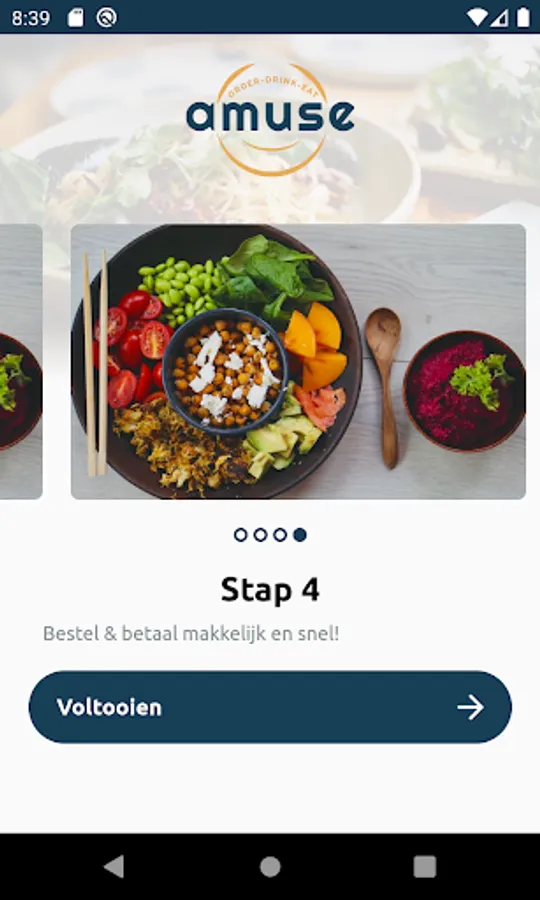540x900 pixels.
Task: Tap the food bowl carousel image
Action: click(x=298, y=361)
